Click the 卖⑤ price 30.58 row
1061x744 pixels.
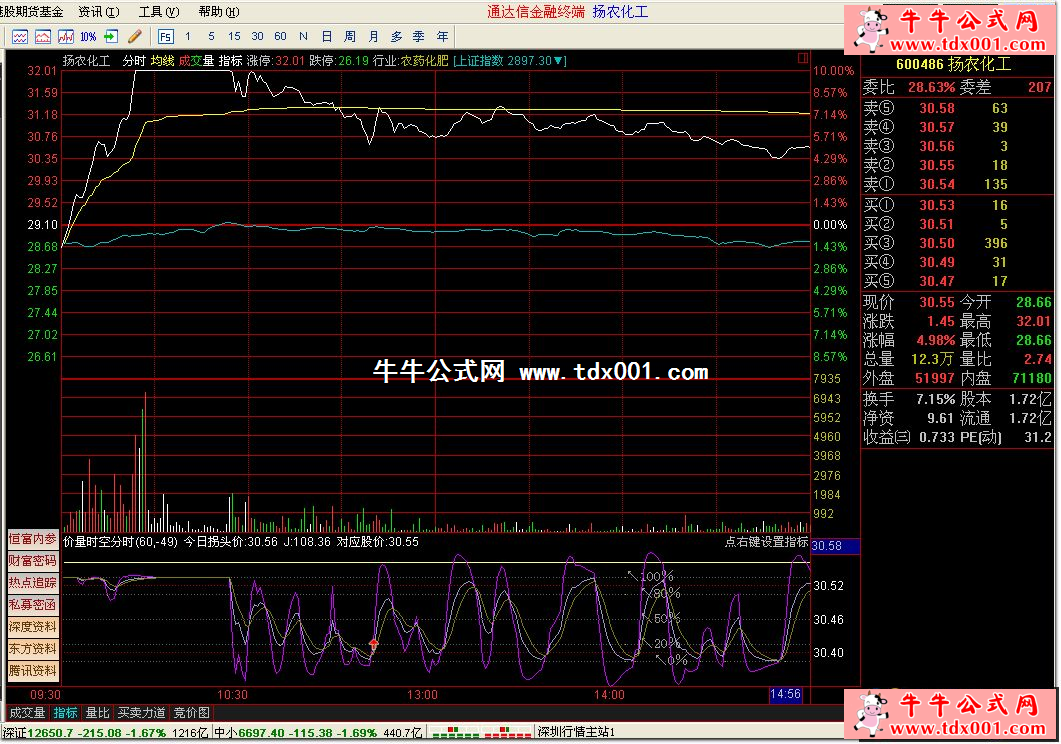click(x=957, y=108)
